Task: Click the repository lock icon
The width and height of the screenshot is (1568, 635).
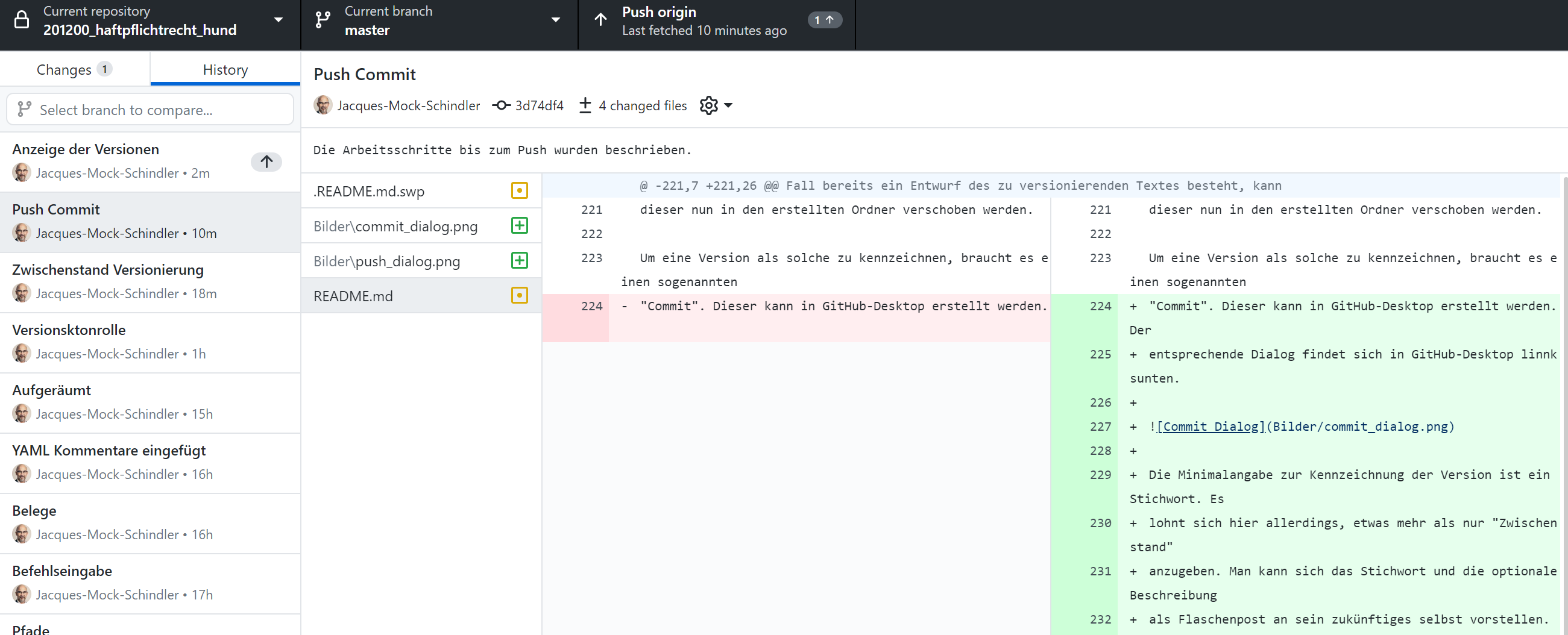Action: (22, 20)
